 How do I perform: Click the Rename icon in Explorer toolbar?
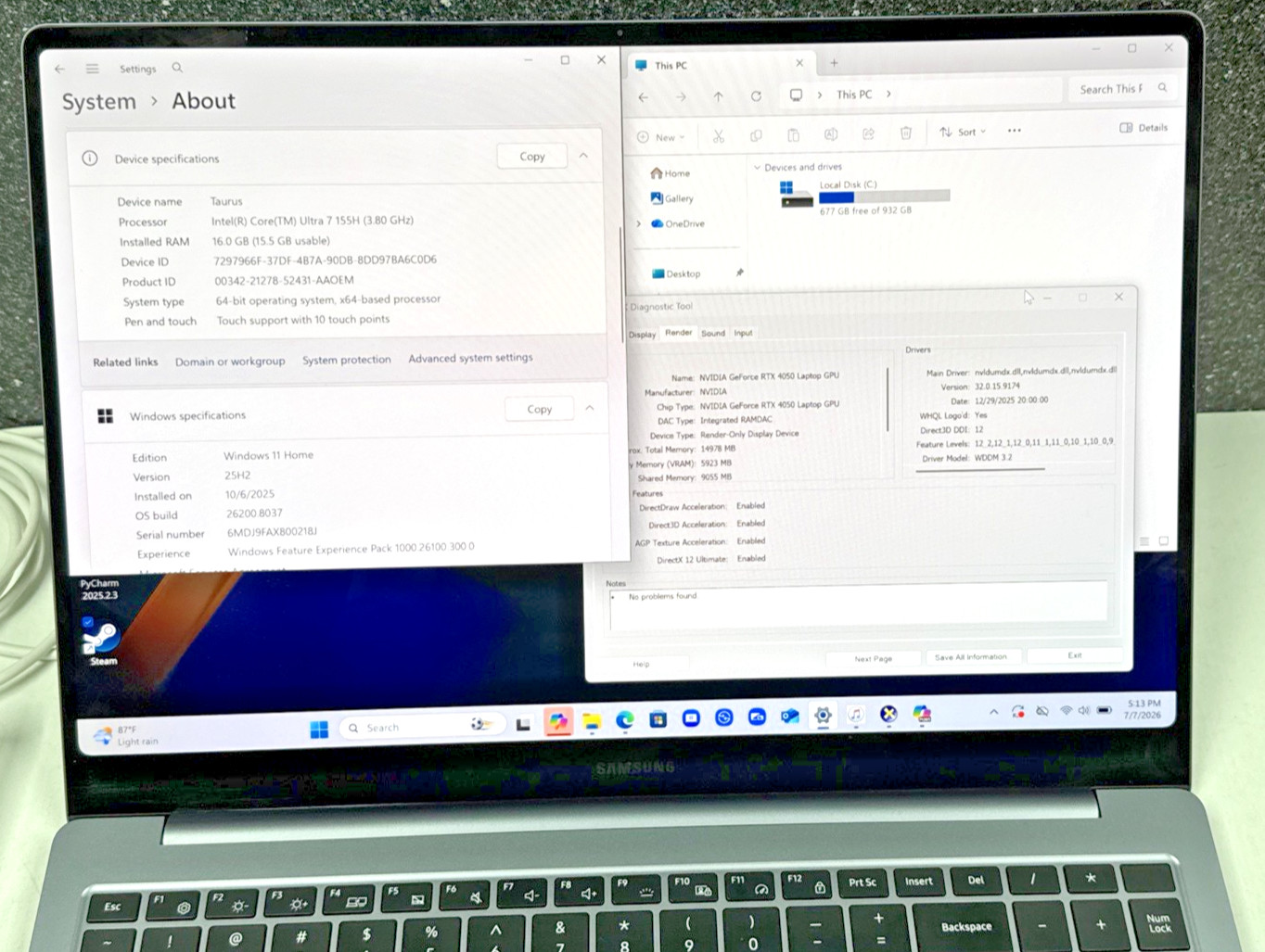[x=831, y=134]
